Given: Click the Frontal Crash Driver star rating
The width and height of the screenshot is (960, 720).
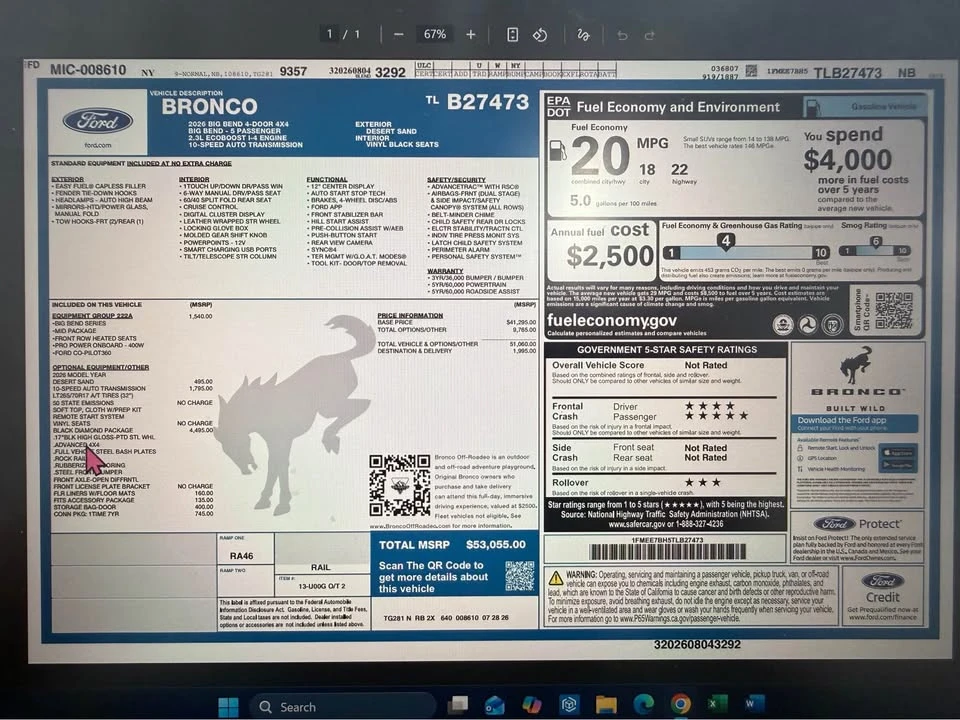Looking at the screenshot, I should [x=710, y=406].
